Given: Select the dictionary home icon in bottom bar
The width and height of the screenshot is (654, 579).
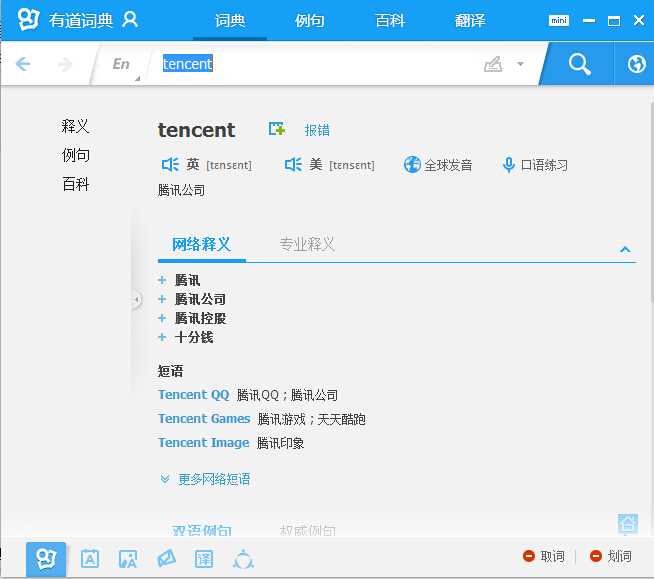Looking at the screenshot, I should point(46,559).
